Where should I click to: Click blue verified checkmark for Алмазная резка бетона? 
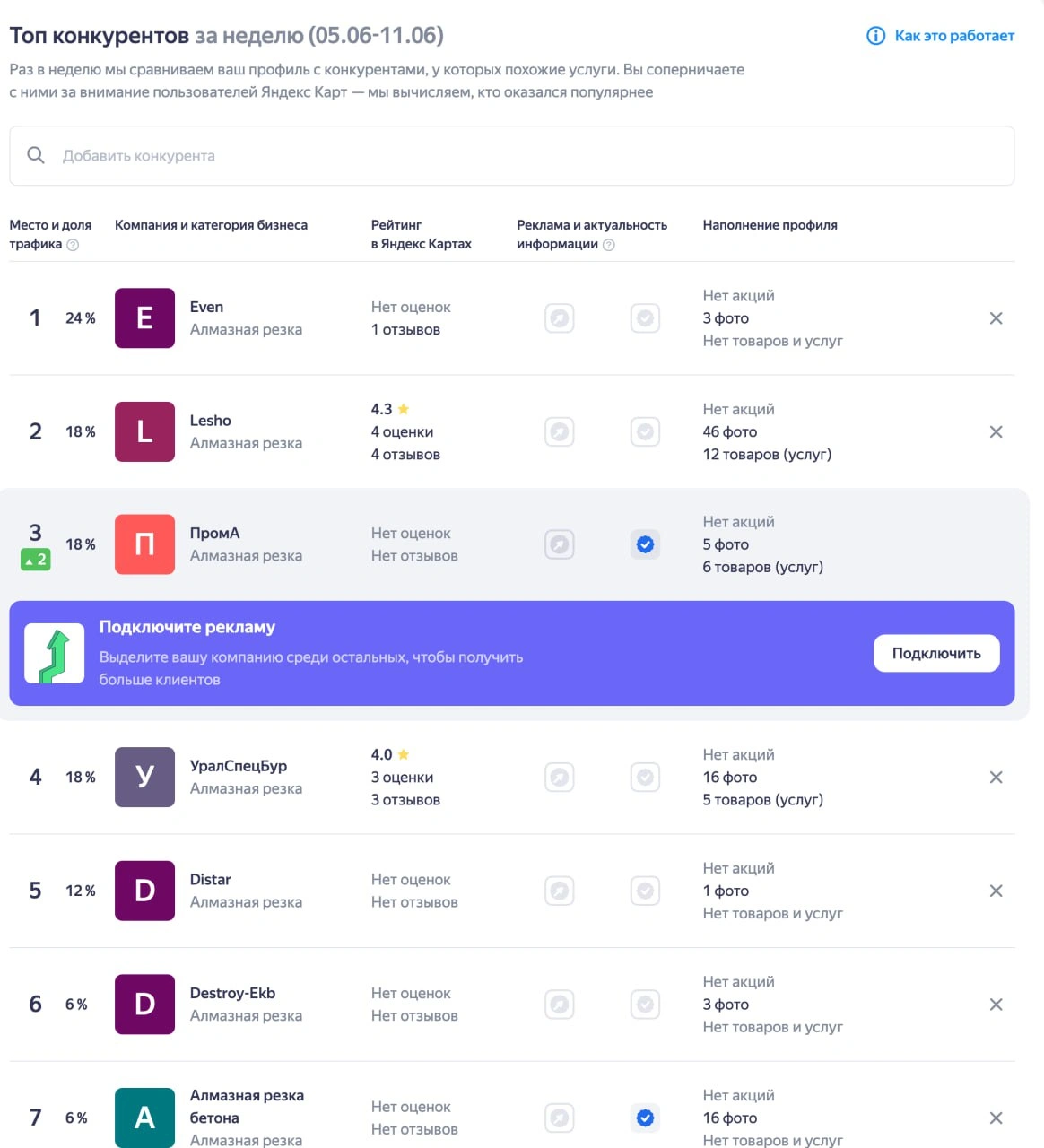[x=645, y=1118]
